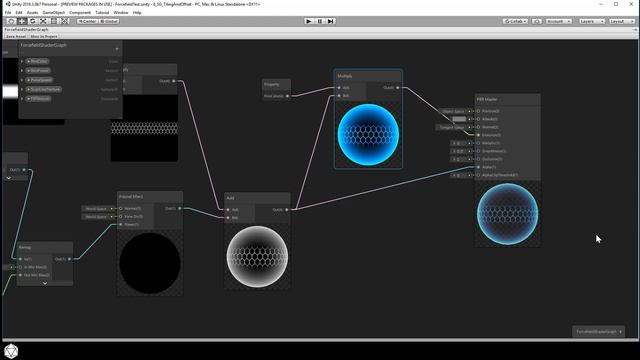Viewport: 640px width, 360px height.
Task: Open Tangent Space dropdown on PBR Master
Action: pyautogui.click(x=452, y=127)
